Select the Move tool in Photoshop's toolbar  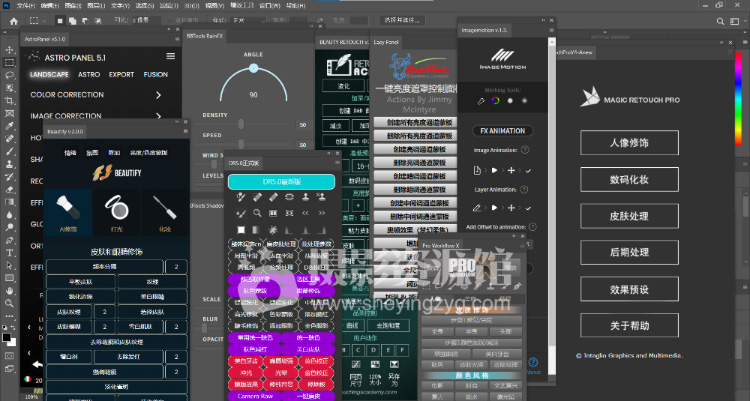(9, 50)
